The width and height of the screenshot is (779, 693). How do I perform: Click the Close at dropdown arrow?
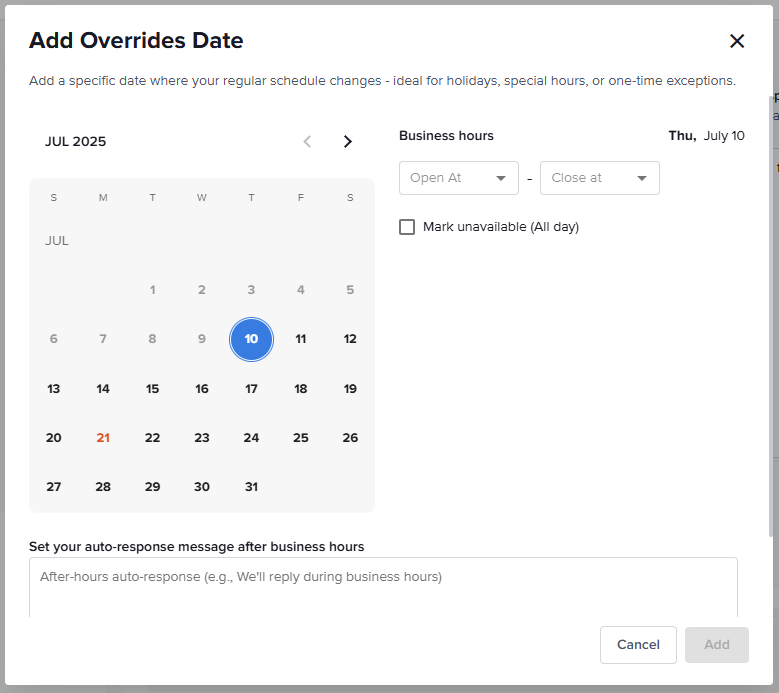click(642, 178)
